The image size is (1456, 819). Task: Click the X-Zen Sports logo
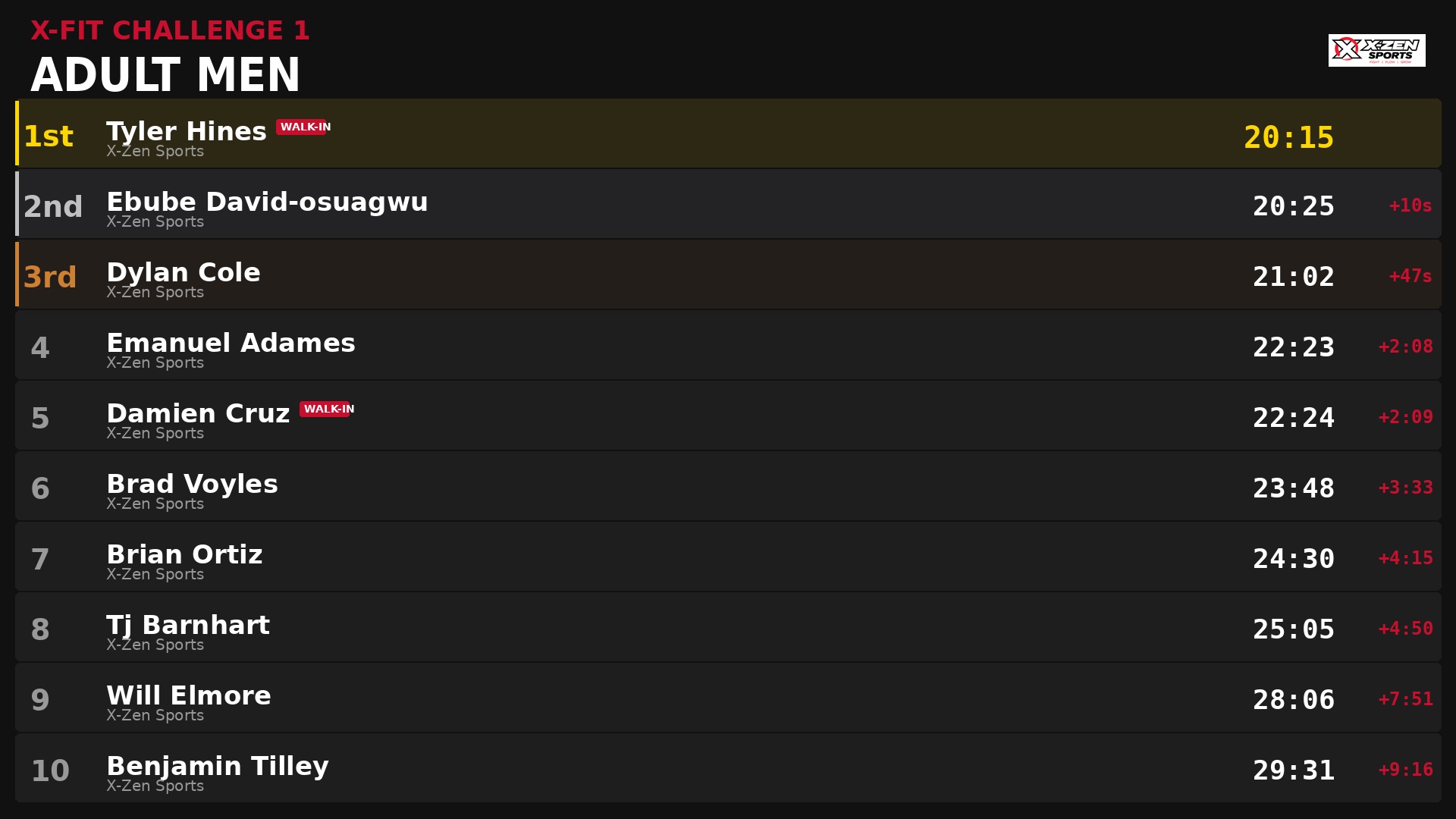pos(1376,50)
